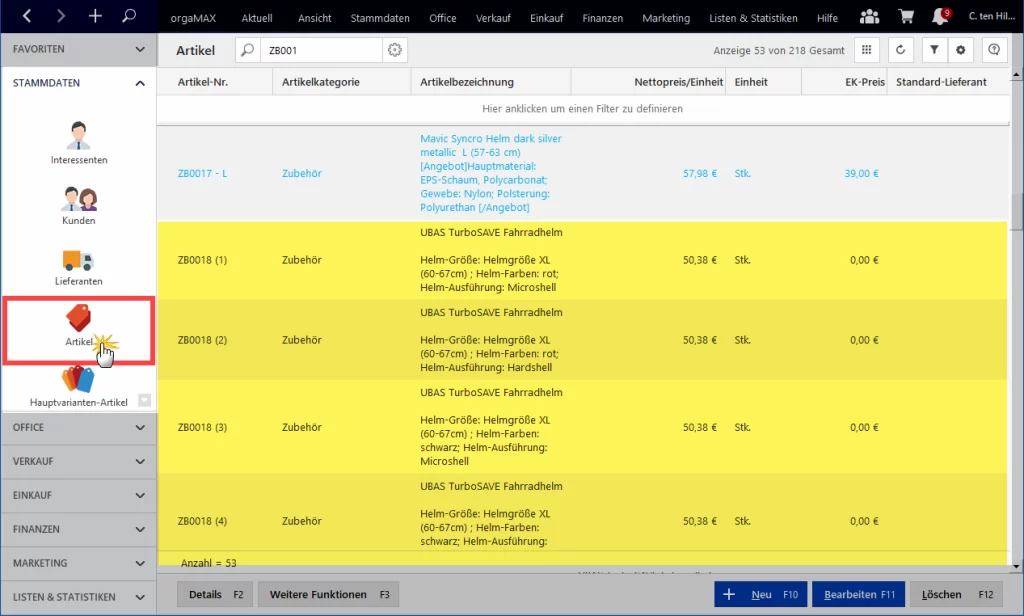Open the Ansicht menu

tap(315, 18)
